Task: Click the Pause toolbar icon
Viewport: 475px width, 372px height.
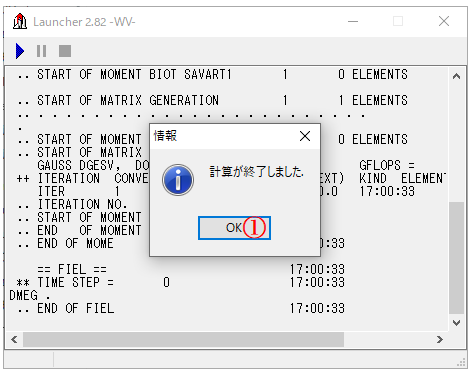Action: point(41,51)
